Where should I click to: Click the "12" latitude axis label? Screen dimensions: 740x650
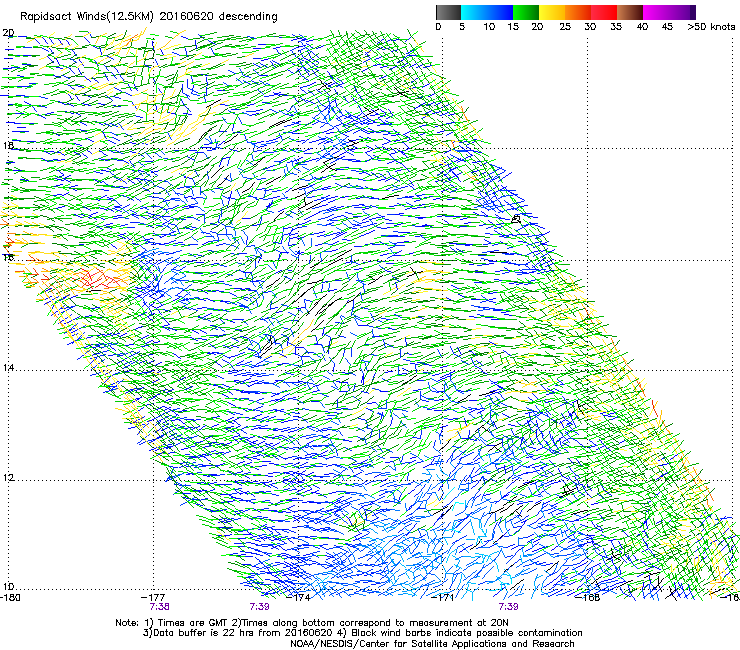[8, 478]
